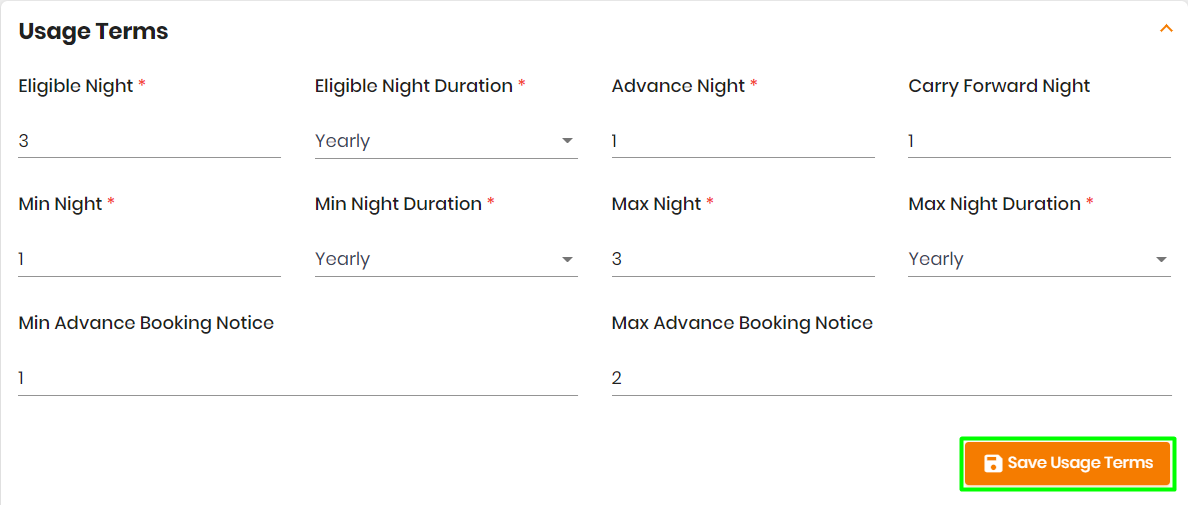The height and width of the screenshot is (505, 1188).
Task: Click the Usage Terms section heading
Action: (x=93, y=32)
